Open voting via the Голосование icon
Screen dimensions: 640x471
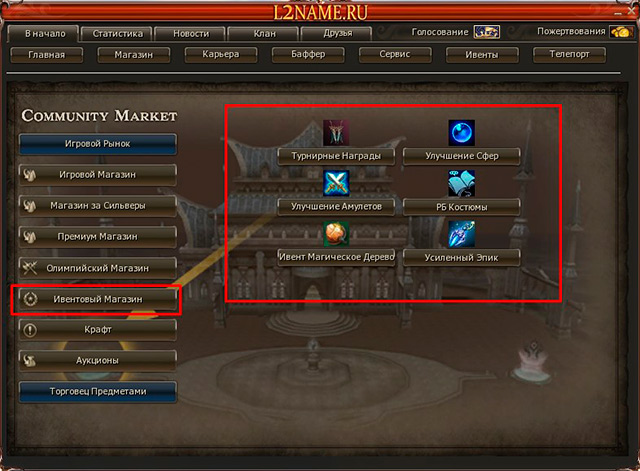click(x=487, y=32)
